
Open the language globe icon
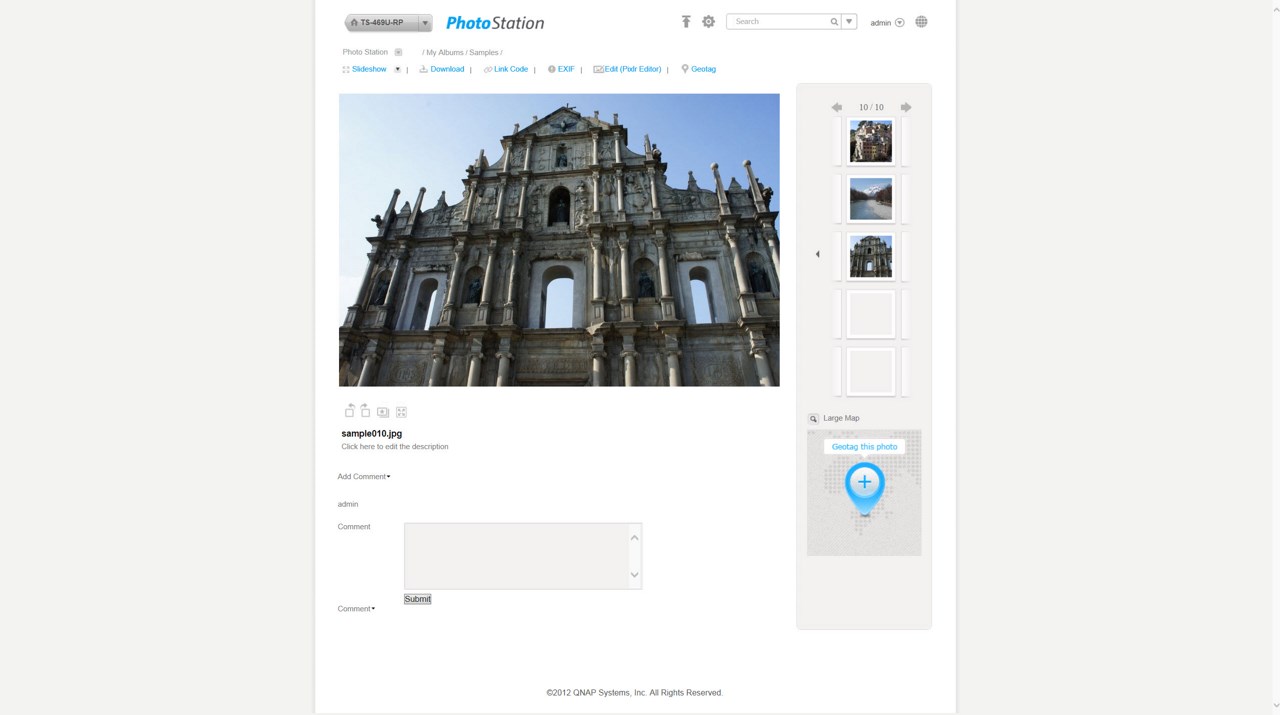pos(921,21)
